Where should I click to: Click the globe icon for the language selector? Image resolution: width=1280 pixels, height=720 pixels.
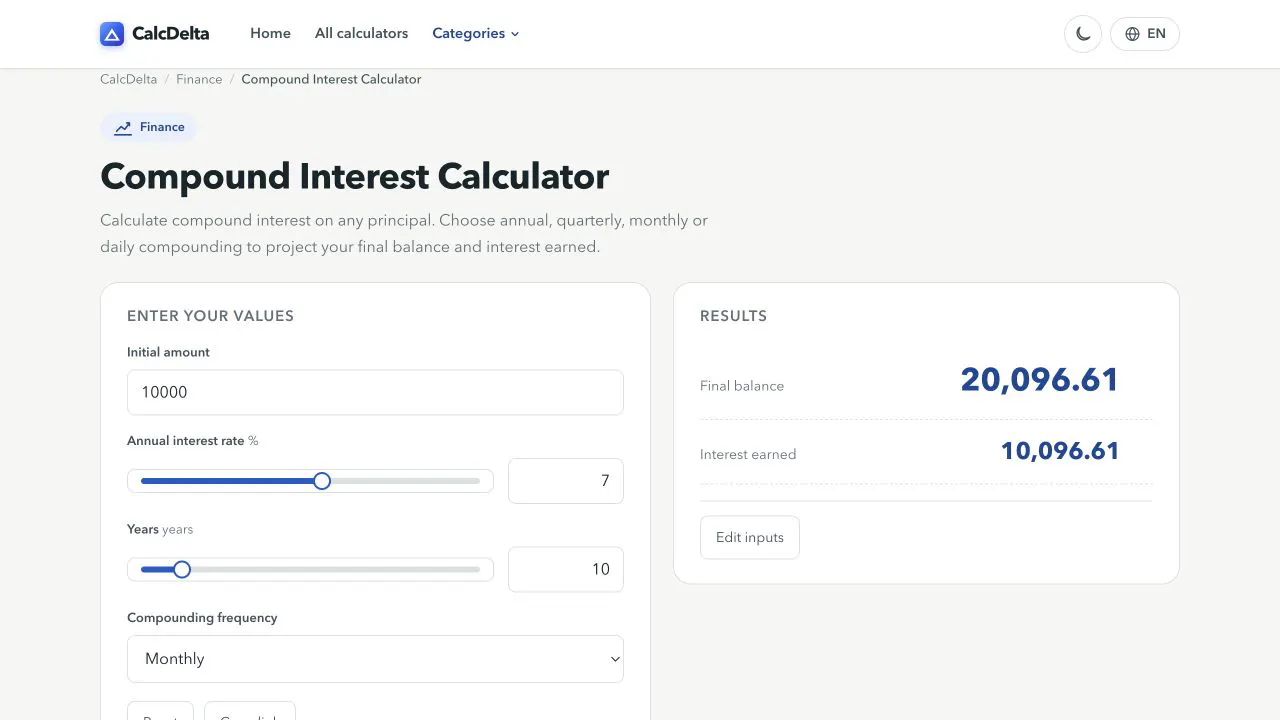coord(1132,34)
